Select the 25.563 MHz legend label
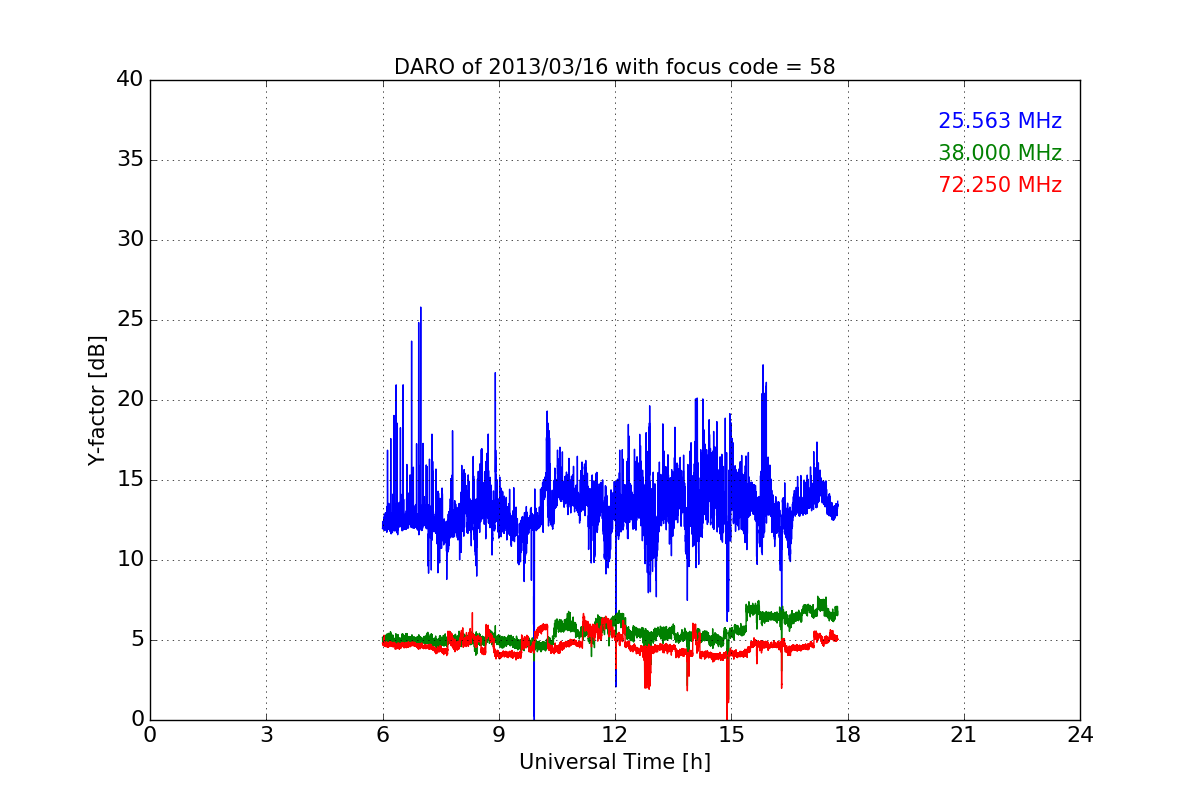The image size is (1200, 800). 1000,121
